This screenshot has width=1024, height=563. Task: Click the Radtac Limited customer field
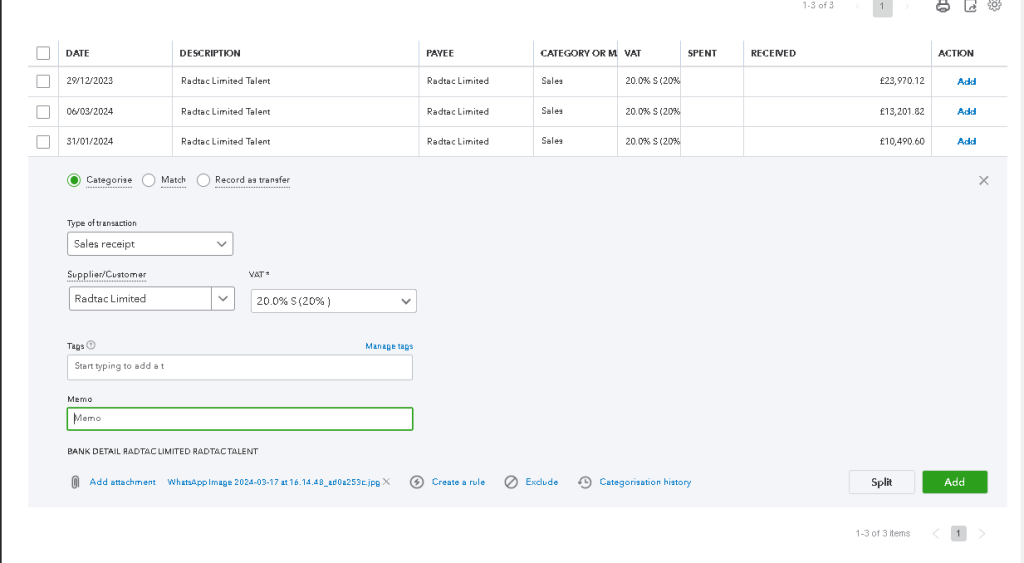140,298
